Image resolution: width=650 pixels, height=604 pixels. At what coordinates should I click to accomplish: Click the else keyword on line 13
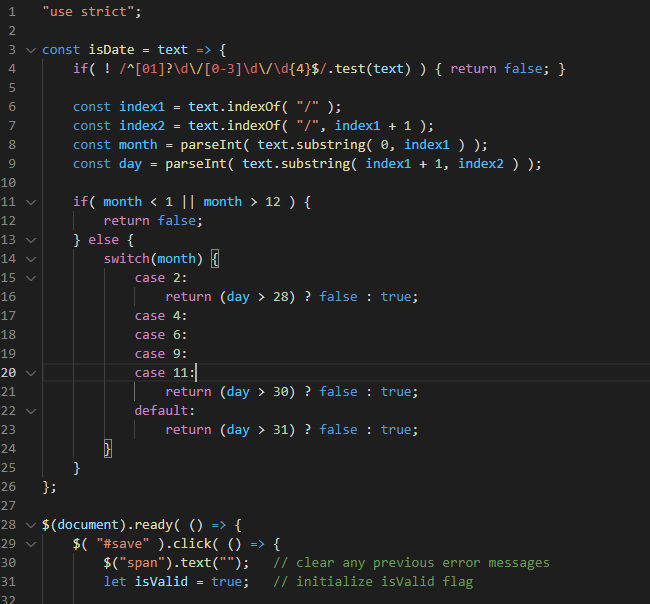(x=103, y=240)
